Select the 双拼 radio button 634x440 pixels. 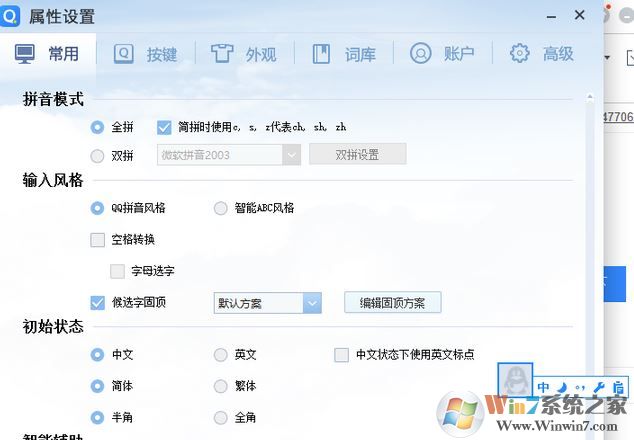pyautogui.click(x=97, y=155)
